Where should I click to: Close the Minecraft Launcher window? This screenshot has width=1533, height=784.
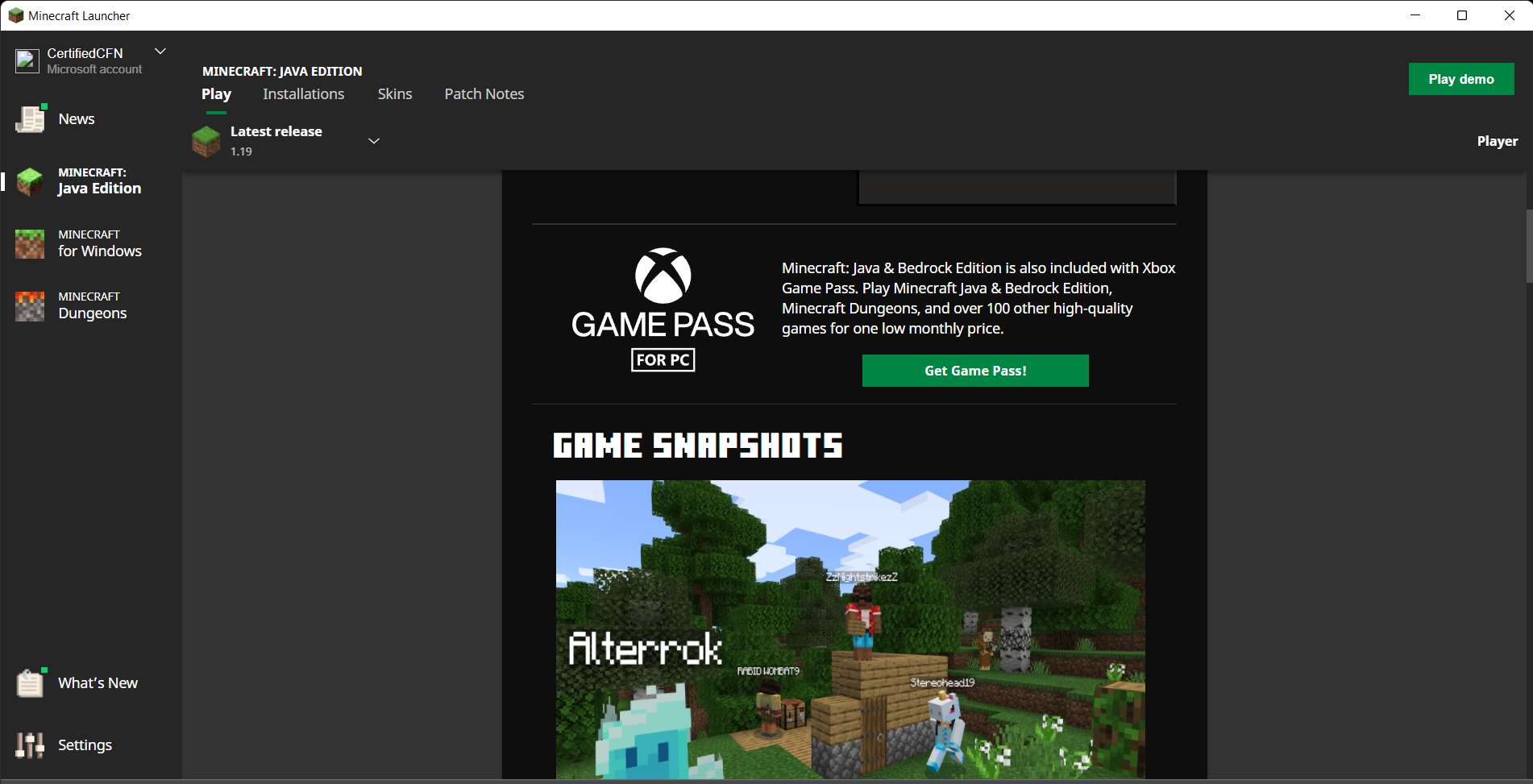pyautogui.click(x=1510, y=15)
